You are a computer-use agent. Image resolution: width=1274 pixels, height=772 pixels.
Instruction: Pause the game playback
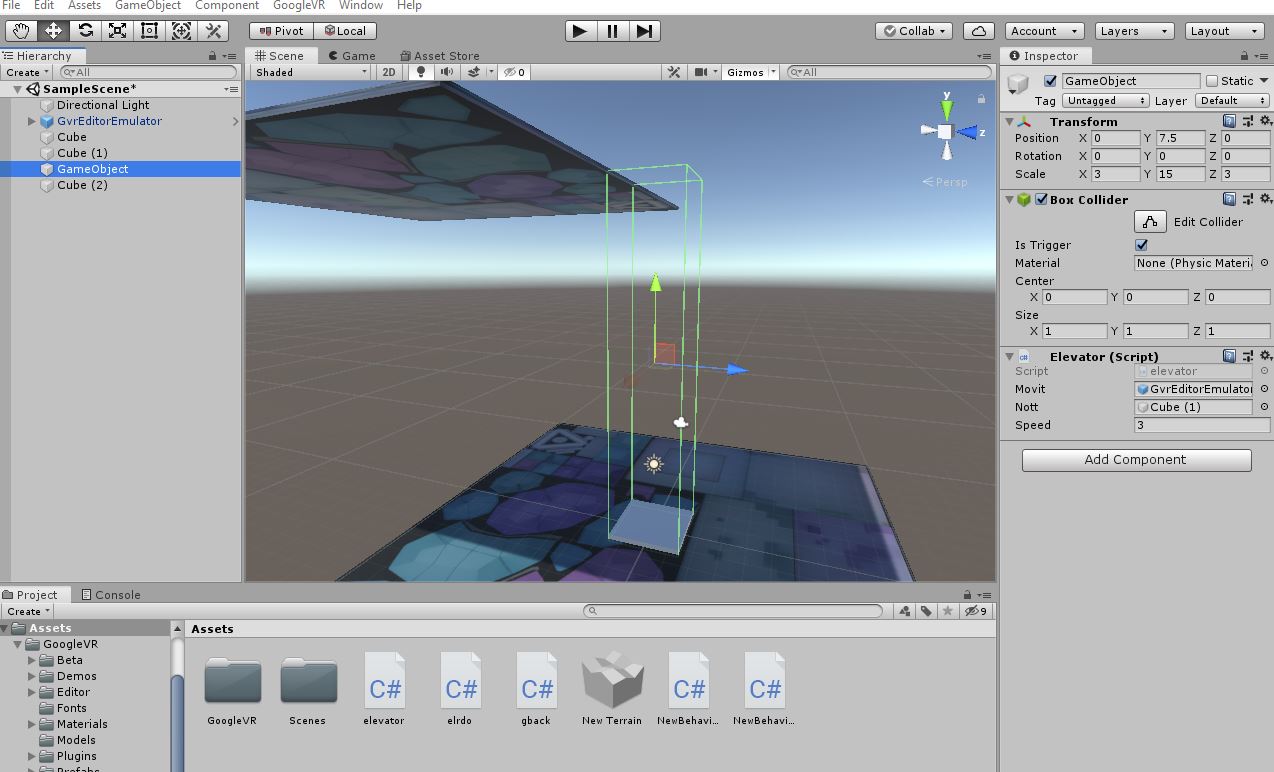click(611, 30)
